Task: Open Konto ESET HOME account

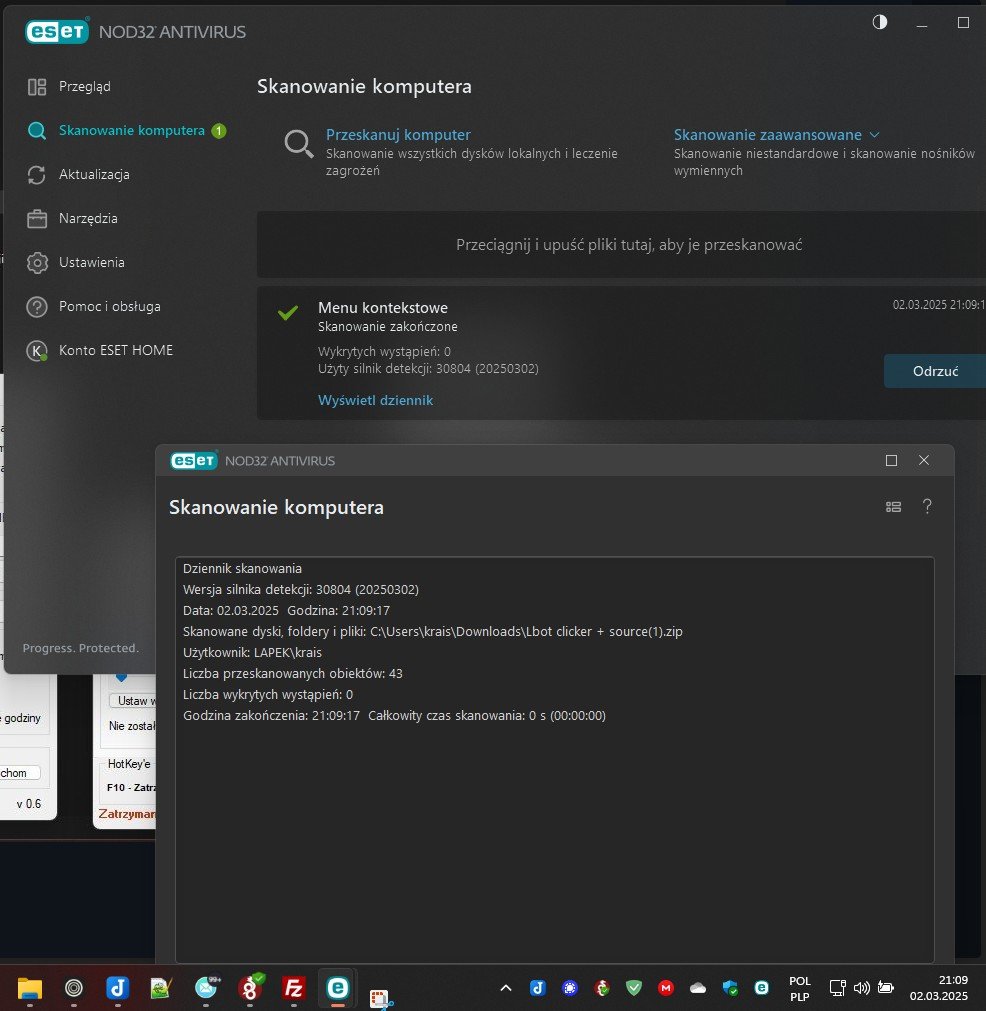Action: (x=115, y=351)
